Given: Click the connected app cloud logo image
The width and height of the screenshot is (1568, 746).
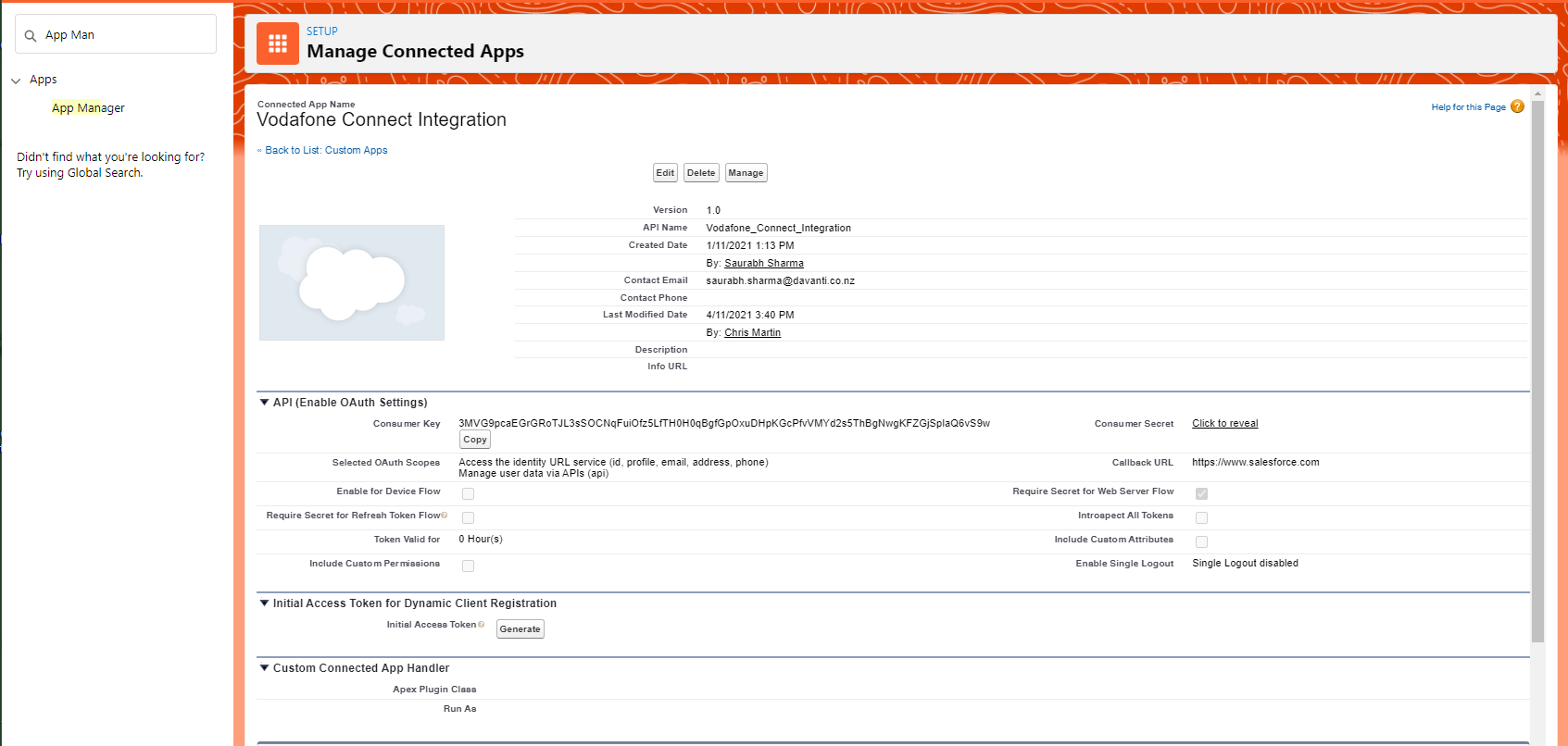Looking at the screenshot, I should [x=352, y=282].
